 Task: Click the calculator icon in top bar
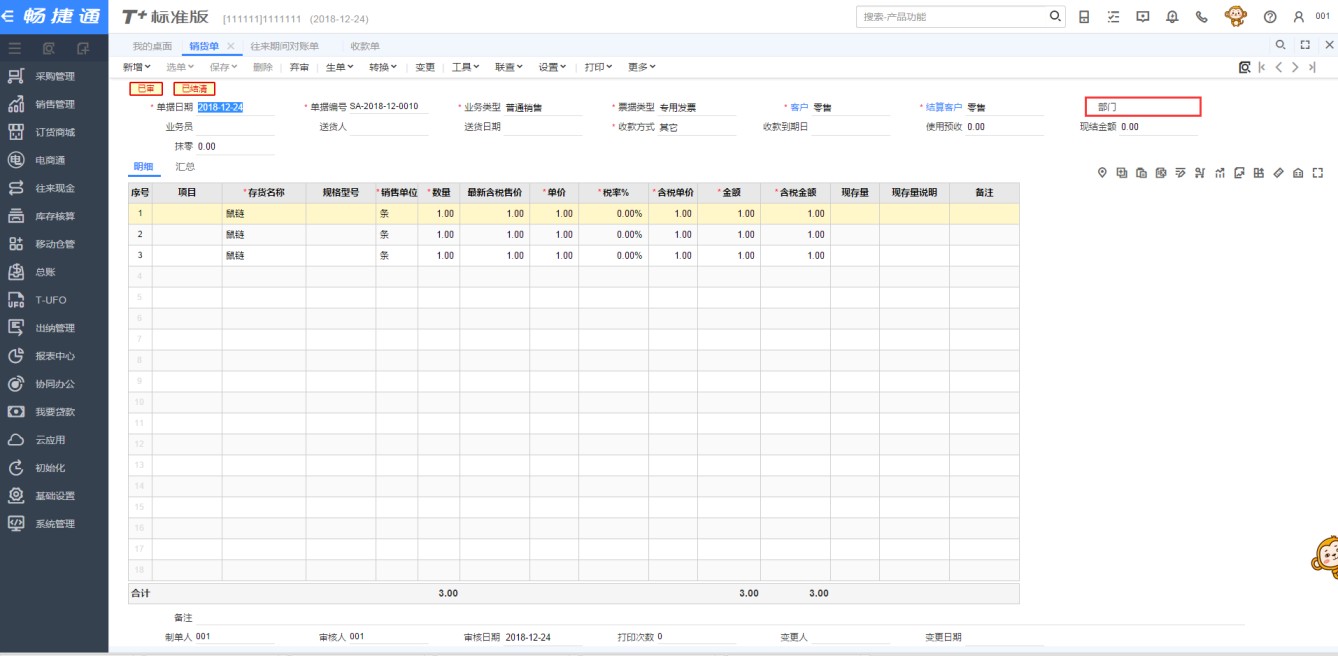click(x=1084, y=17)
